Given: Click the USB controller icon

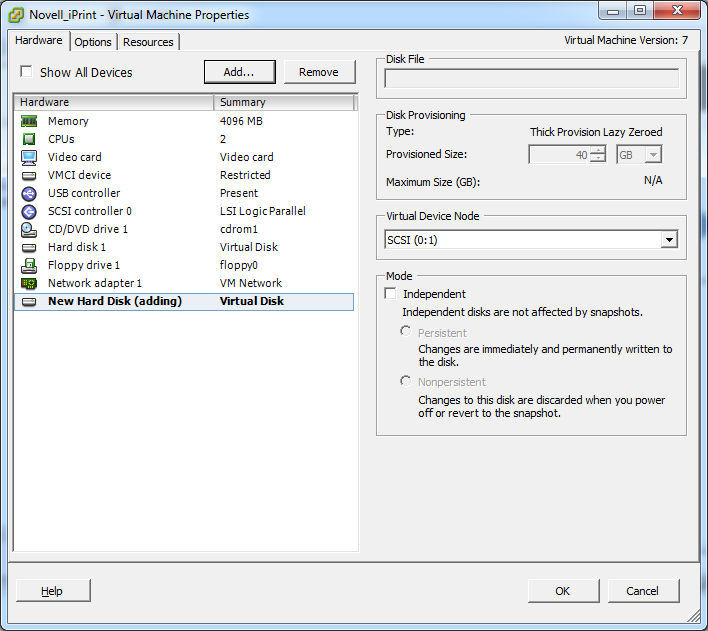Looking at the screenshot, I should [29, 193].
